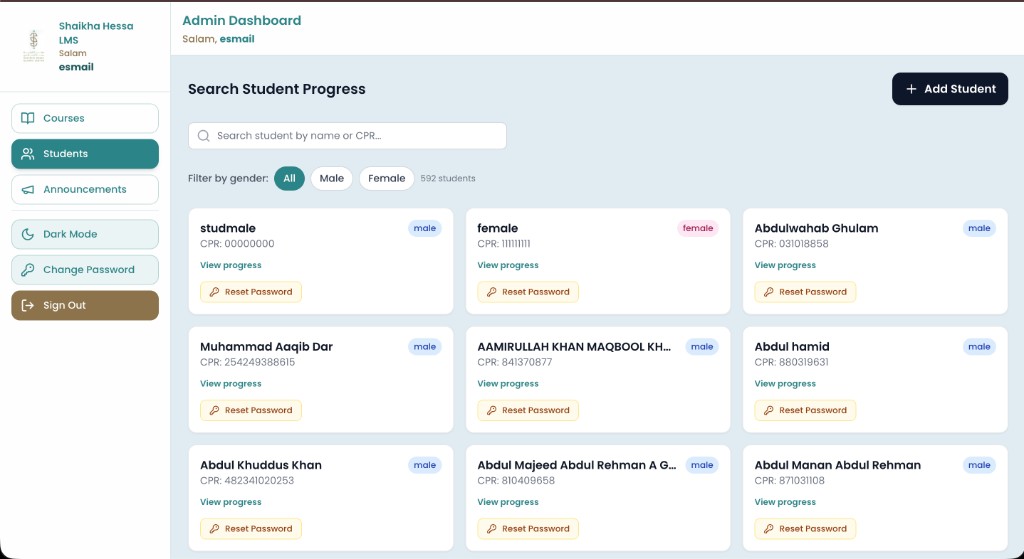Toggle Dark Mode
The image size is (1024, 559).
pos(85,234)
